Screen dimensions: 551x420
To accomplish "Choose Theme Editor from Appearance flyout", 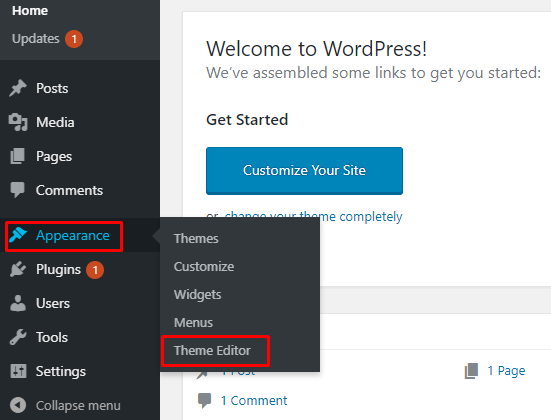I will (x=212, y=350).
